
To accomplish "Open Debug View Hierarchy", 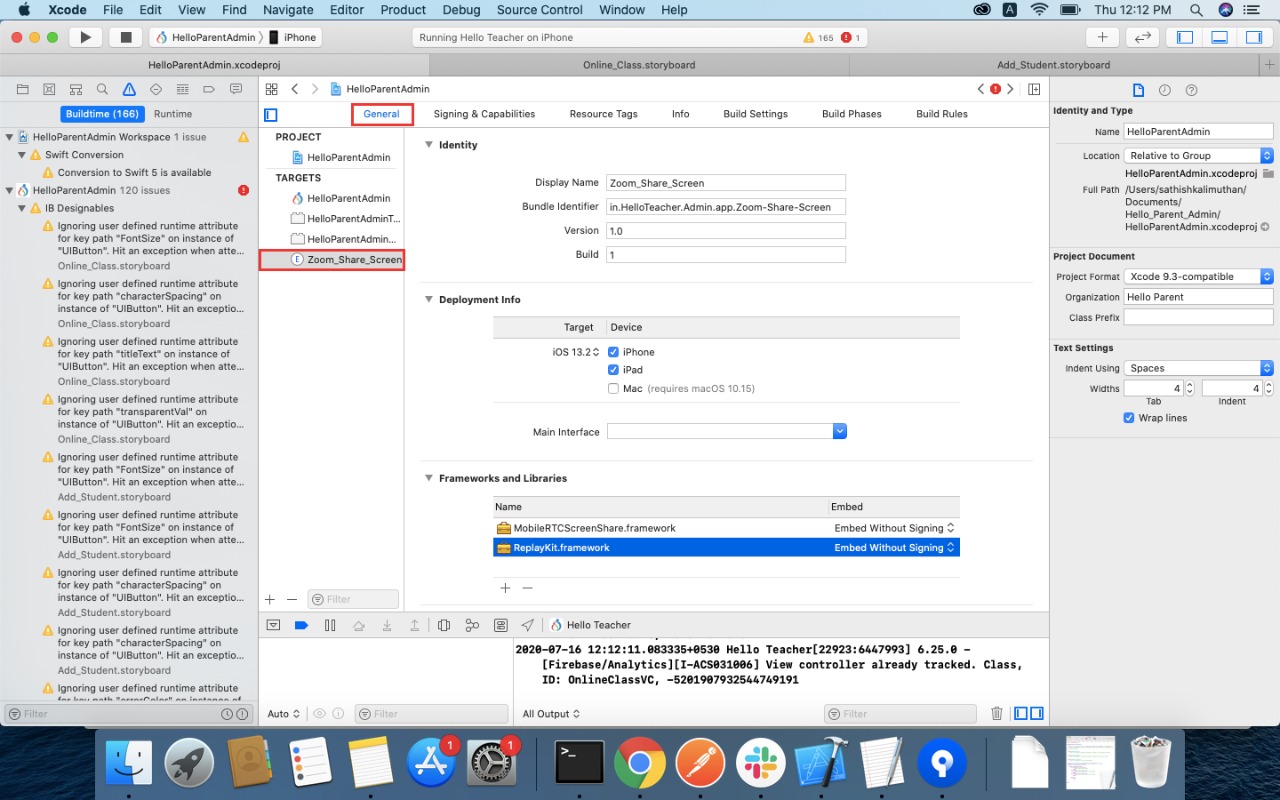I will click(444, 626).
